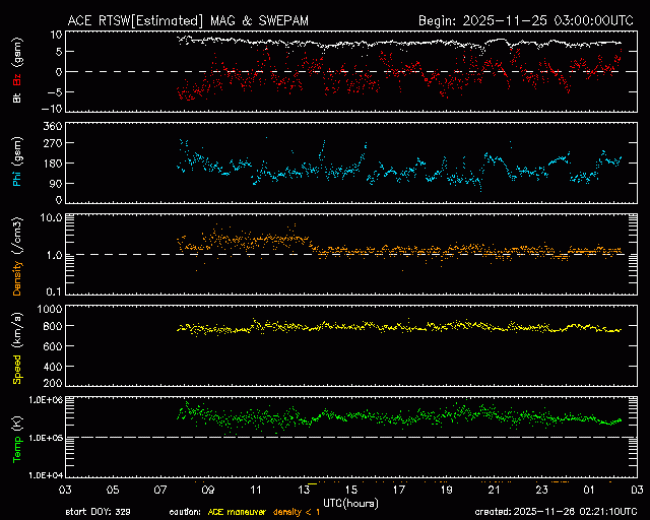Click the 'caution:' legend label
Viewport: 650px width, 520px height.
(x=185, y=513)
